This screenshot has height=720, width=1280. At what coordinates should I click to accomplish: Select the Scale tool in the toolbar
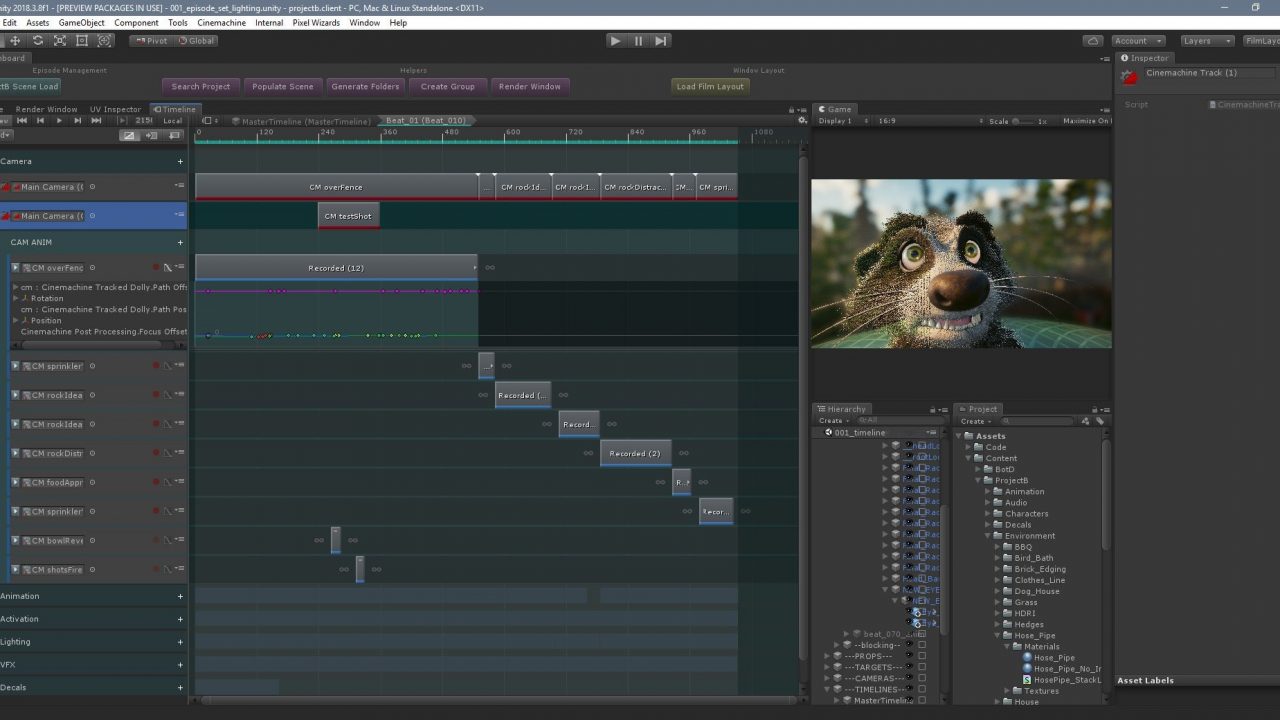pos(59,41)
